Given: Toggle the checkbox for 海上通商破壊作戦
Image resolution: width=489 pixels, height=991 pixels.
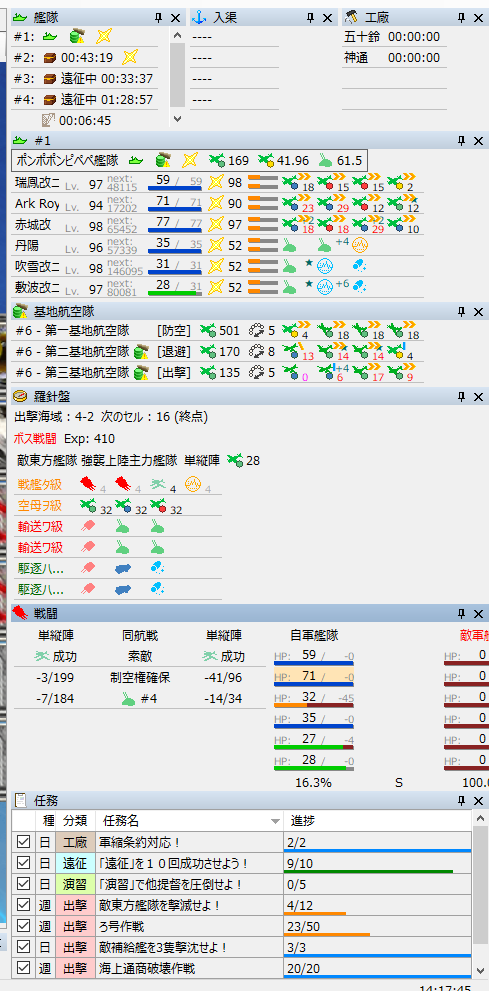Looking at the screenshot, I should (23, 968).
